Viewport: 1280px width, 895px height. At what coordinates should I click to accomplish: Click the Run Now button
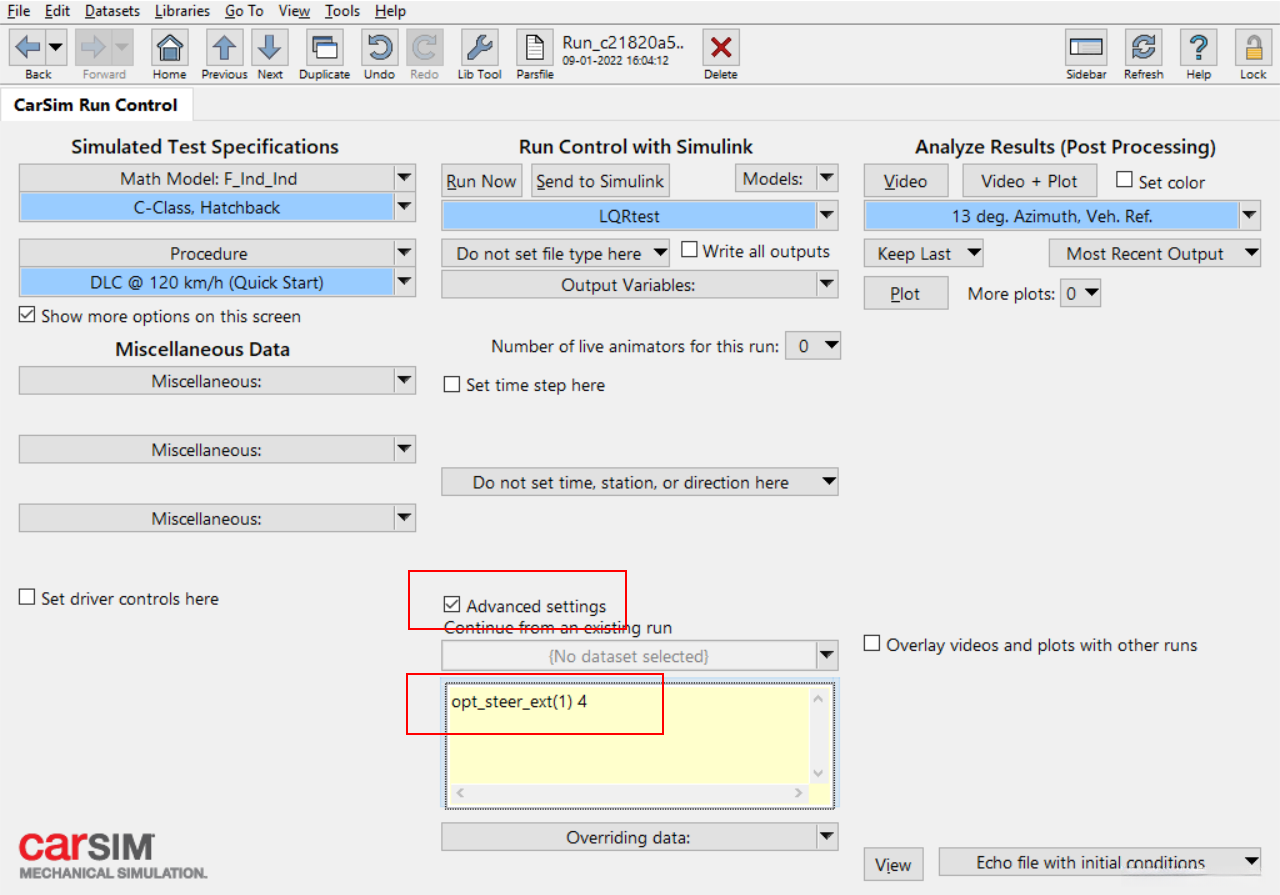coord(482,181)
